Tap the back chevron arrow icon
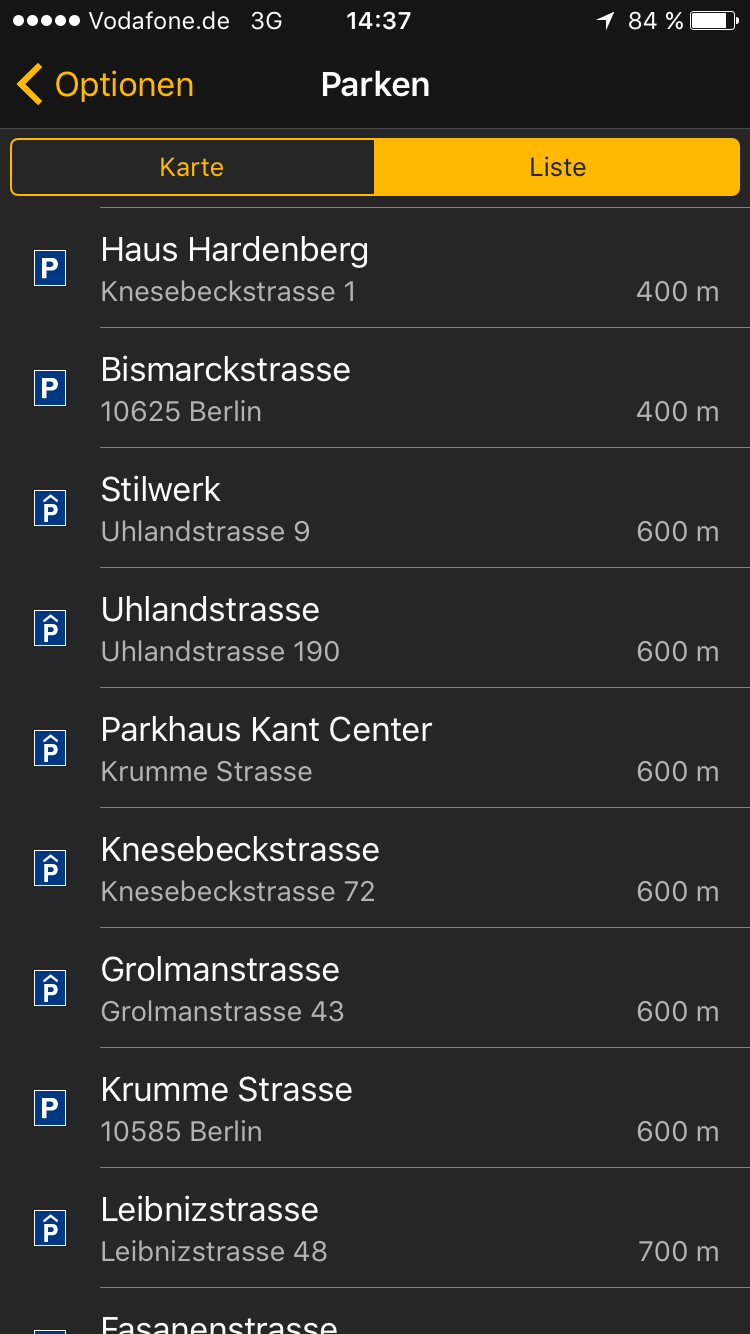750x1334 pixels. (30, 85)
